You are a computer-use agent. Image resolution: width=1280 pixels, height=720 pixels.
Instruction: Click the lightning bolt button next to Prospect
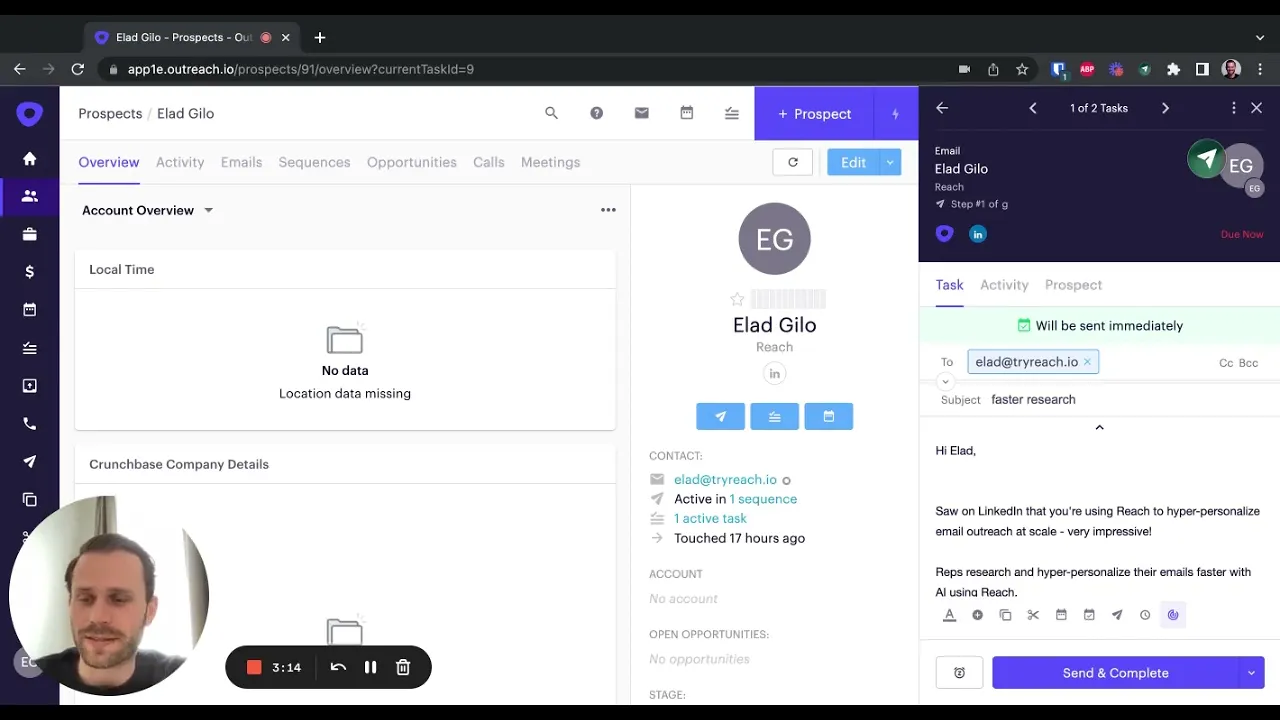click(895, 113)
